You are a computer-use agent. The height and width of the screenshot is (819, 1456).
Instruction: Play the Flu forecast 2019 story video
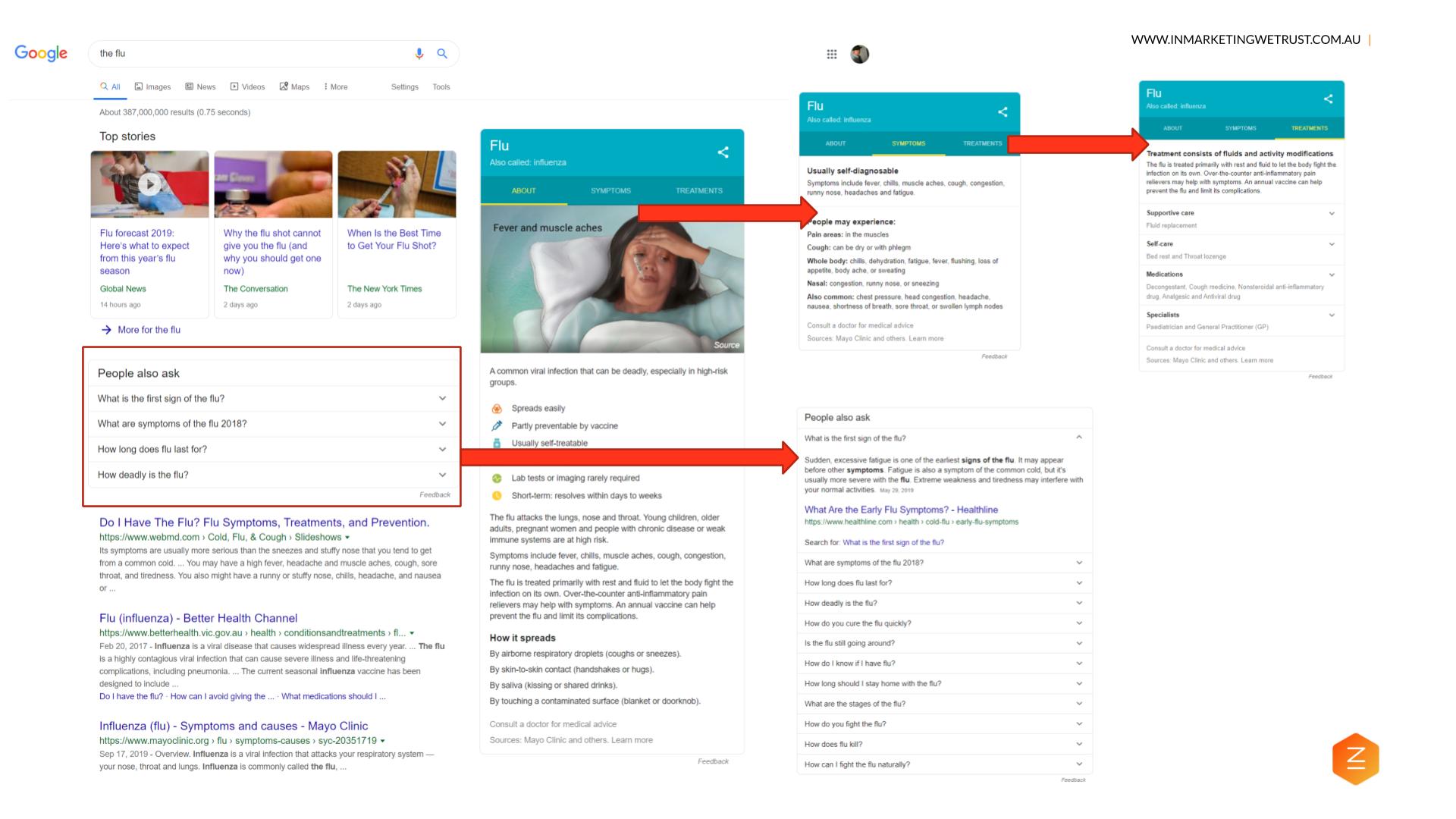point(149,184)
